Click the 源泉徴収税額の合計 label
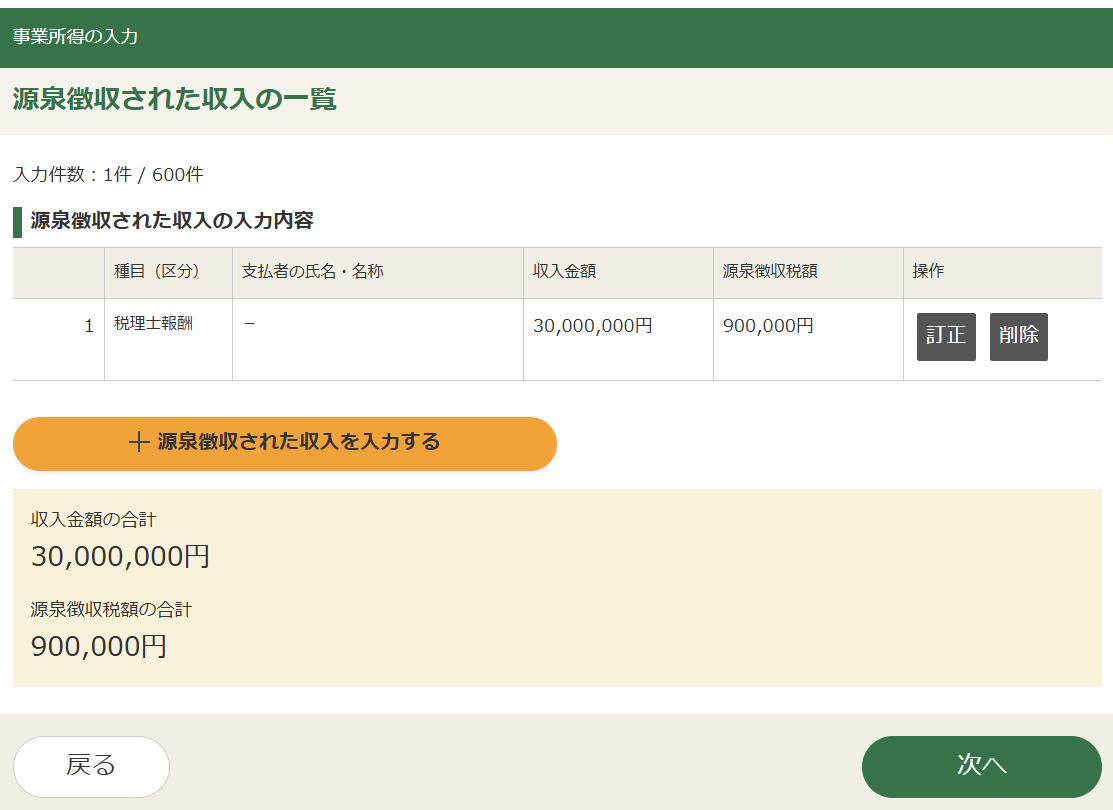The image size is (1113, 810). (x=111, y=609)
